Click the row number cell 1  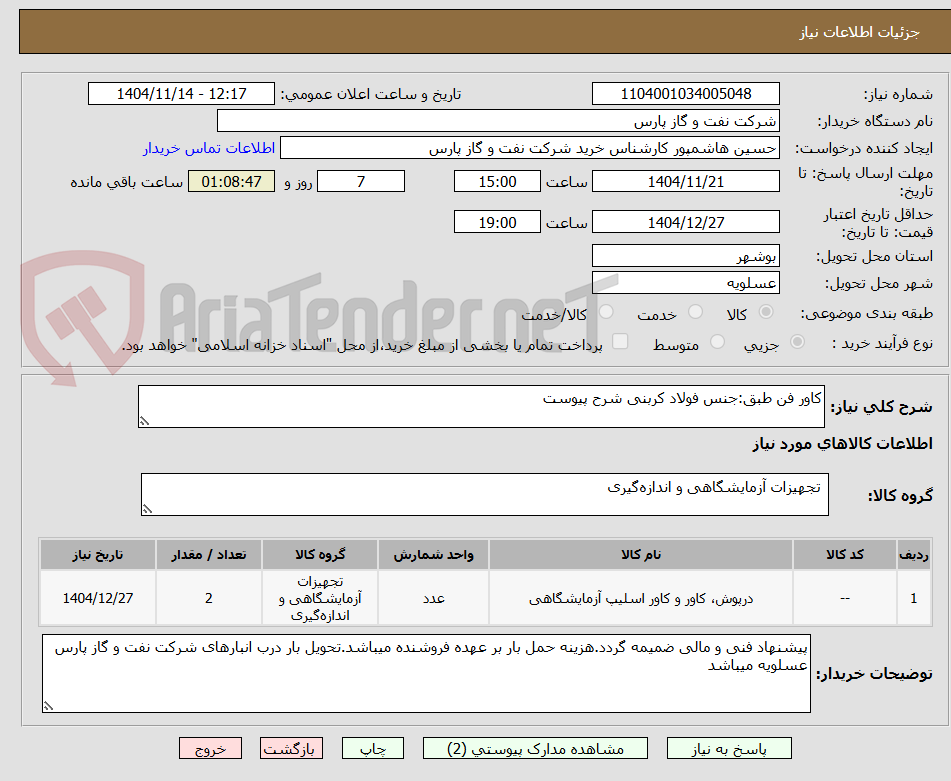914,598
